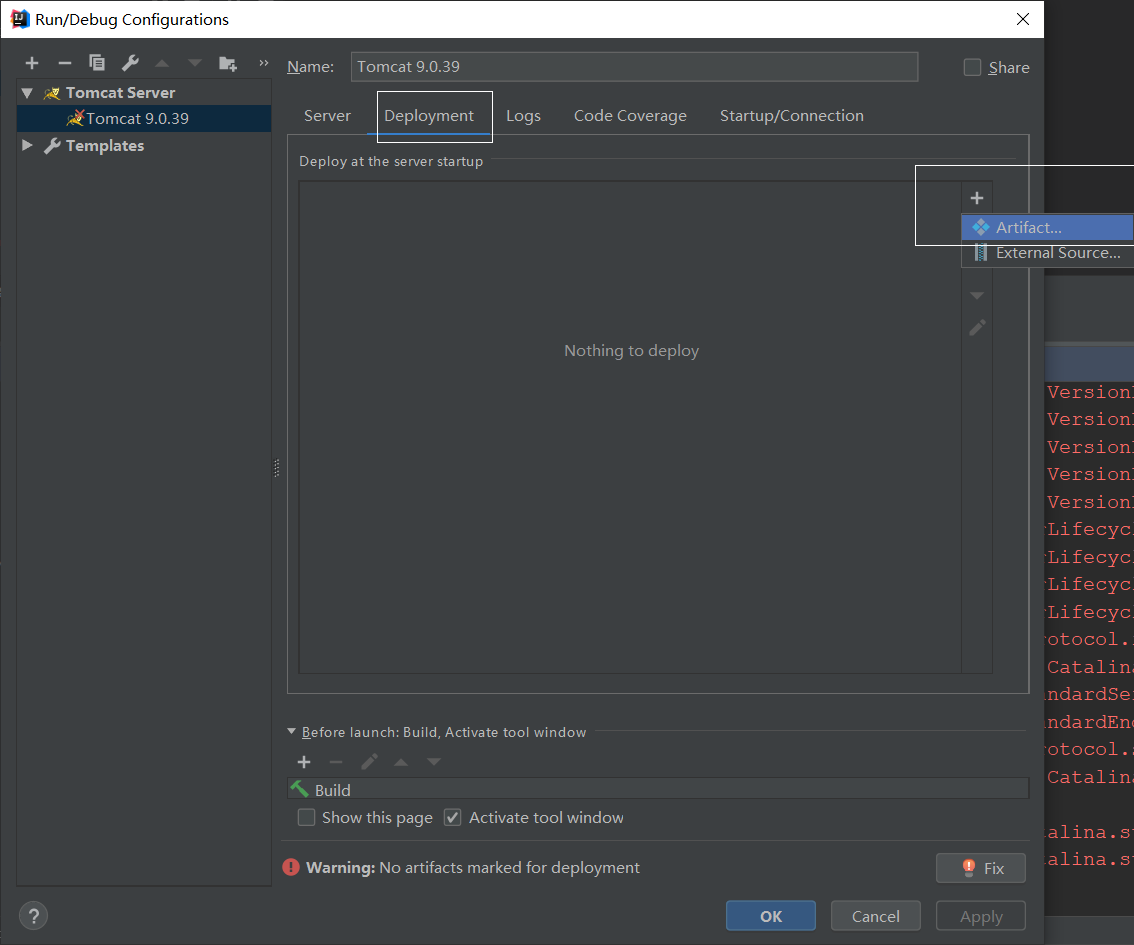Select the Build task row
Image resolution: width=1134 pixels, height=945 pixels.
tap(658, 789)
